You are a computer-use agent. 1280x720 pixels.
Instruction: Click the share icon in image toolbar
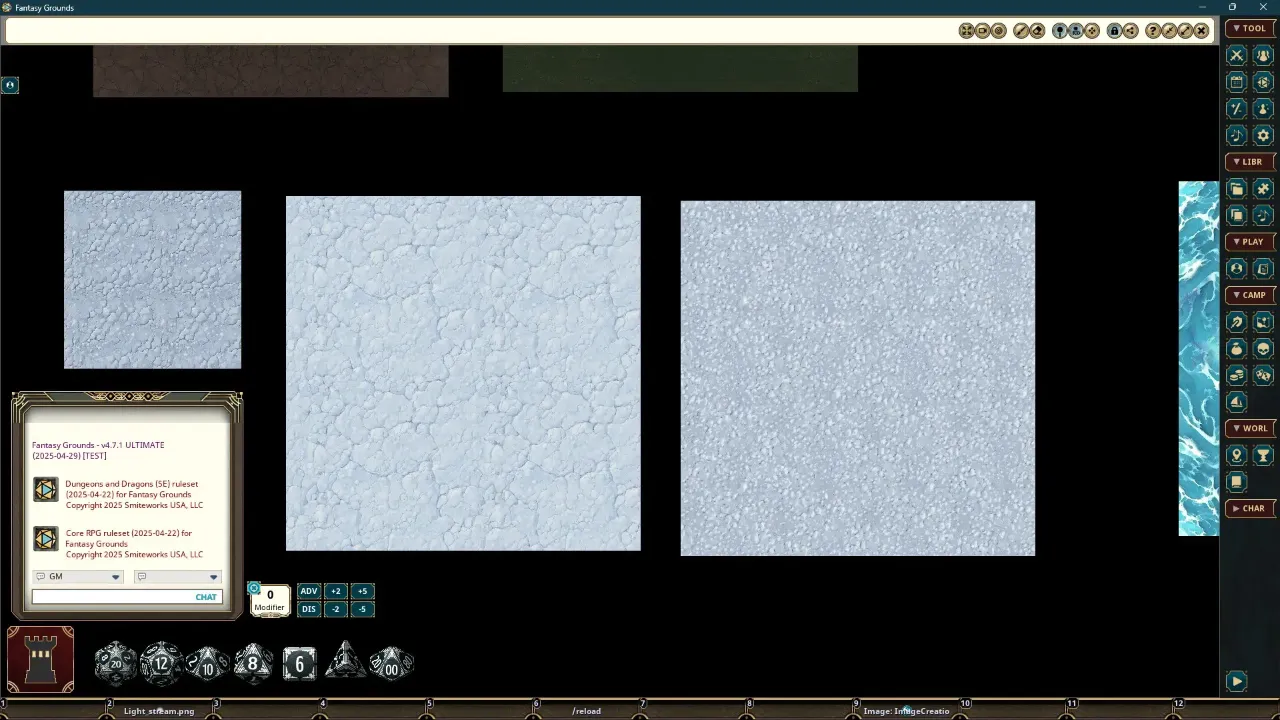pos(1130,31)
